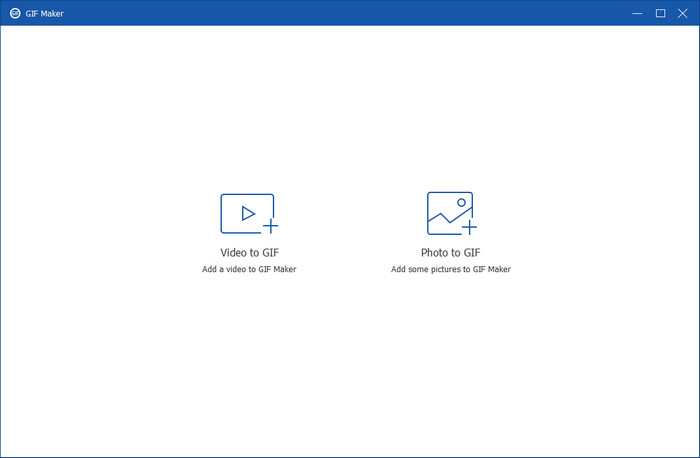This screenshot has width=700, height=458.
Task: Close the GIF Maker window
Action: click(684, 13)
